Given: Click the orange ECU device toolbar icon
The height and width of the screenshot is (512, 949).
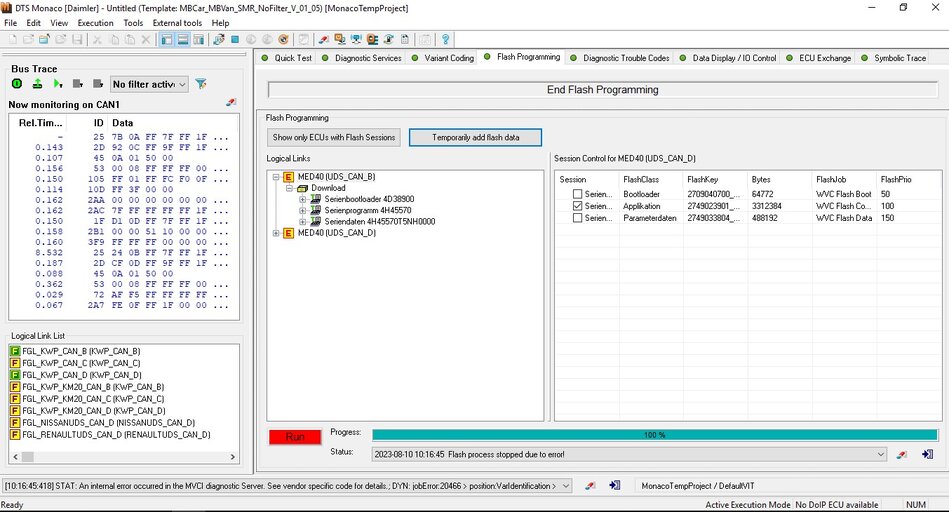Looking at the screenshot, I should click(372, 39).
